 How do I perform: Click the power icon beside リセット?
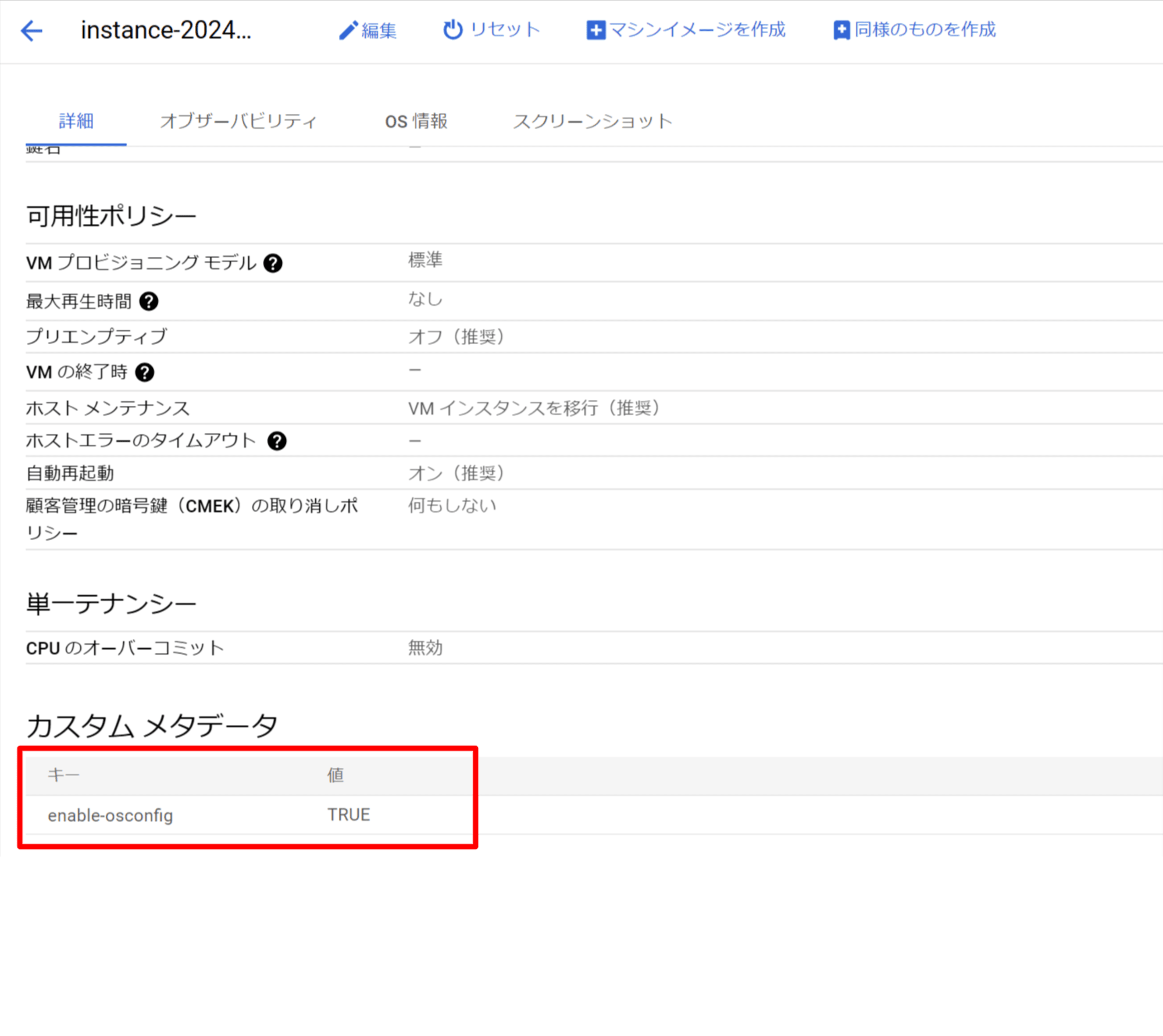(x=453, y=30)
